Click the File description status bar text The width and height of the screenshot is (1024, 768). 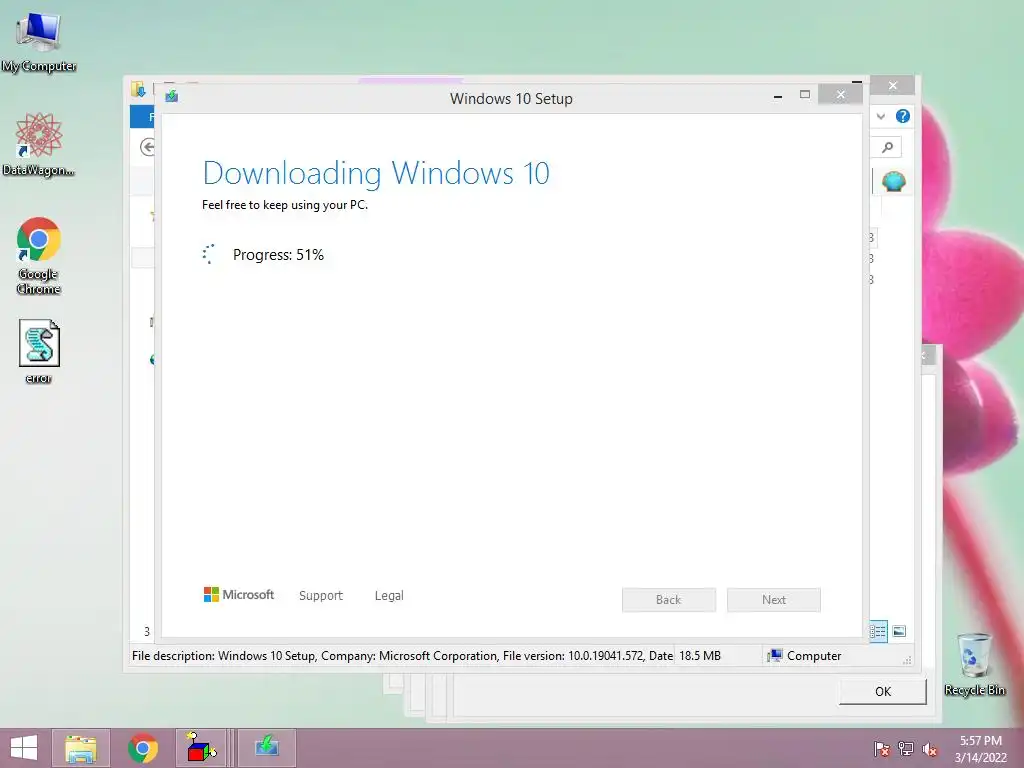pos(402,656)
